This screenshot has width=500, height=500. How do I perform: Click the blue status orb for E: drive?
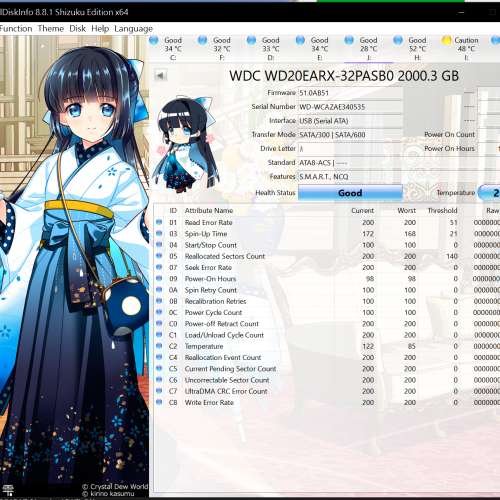pos(300,40)
